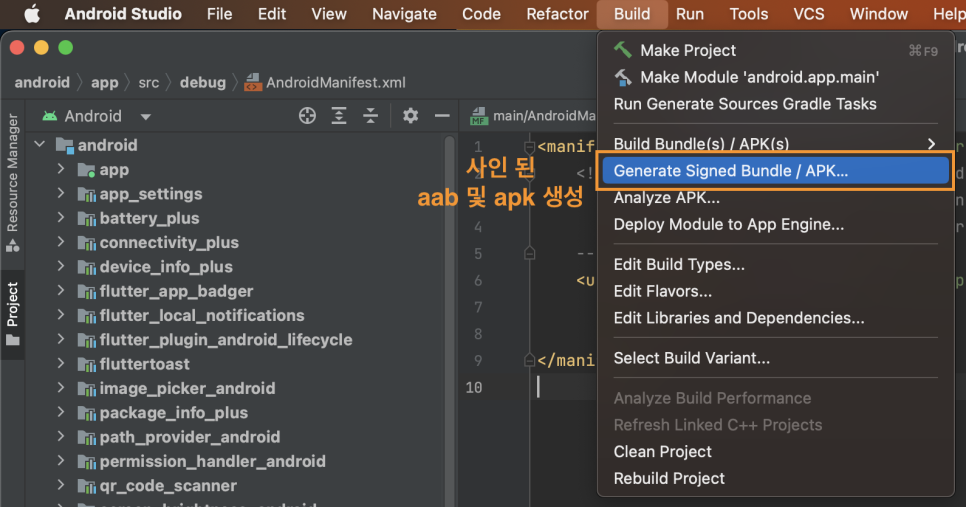Viewport: 966px width, 507px height.
Task: Click the Project sidebar folder icon
Action: pyautogui.click(x=12, y=340)
